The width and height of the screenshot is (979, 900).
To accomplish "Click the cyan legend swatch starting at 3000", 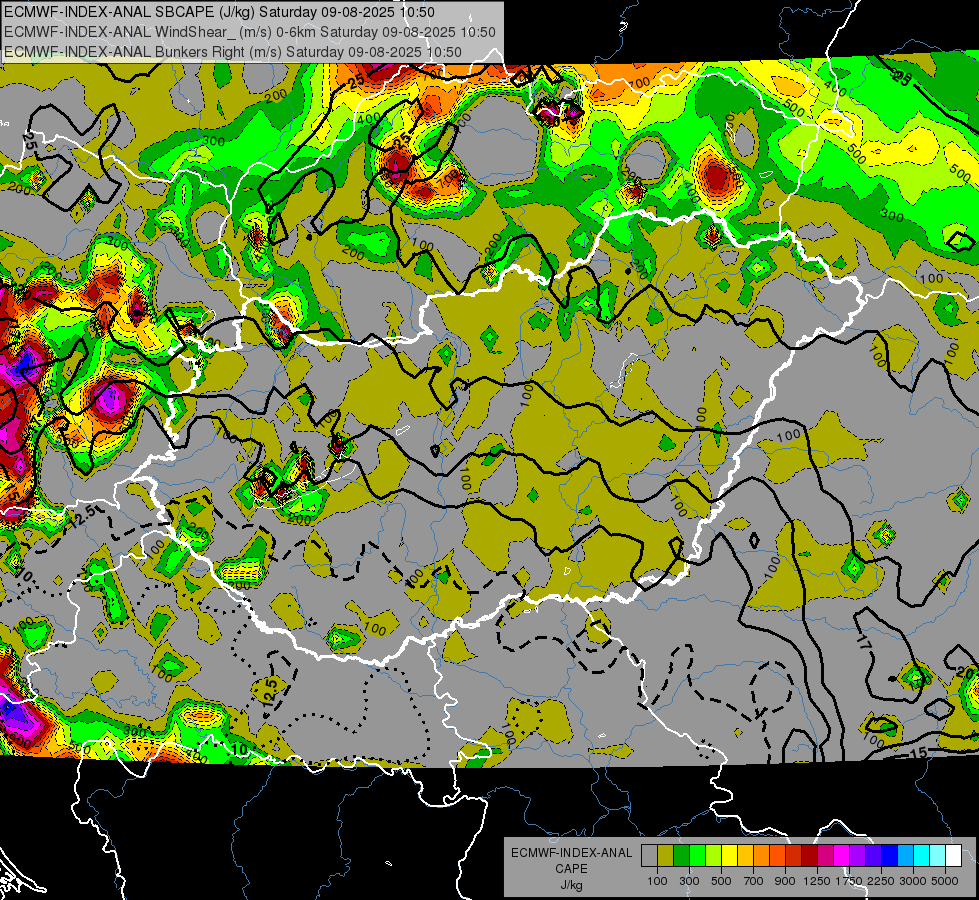I will [x=922, y=855].
